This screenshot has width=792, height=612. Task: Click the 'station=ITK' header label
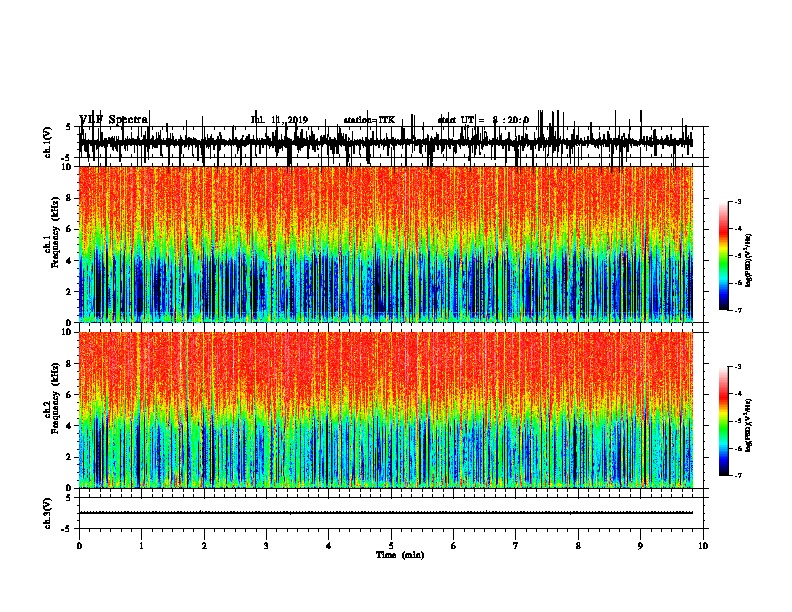pyautogui.click(x=369, y=120)
